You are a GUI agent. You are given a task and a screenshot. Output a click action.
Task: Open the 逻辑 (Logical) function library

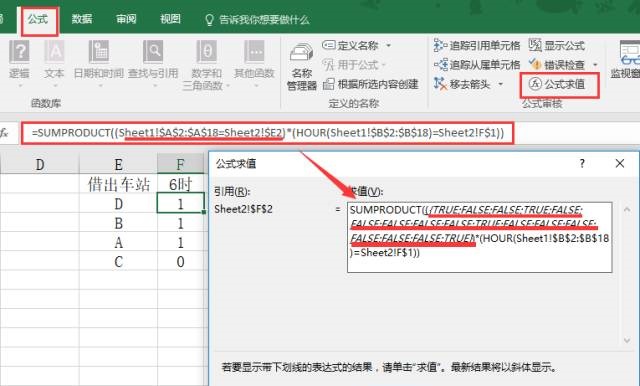coord(19,63)
